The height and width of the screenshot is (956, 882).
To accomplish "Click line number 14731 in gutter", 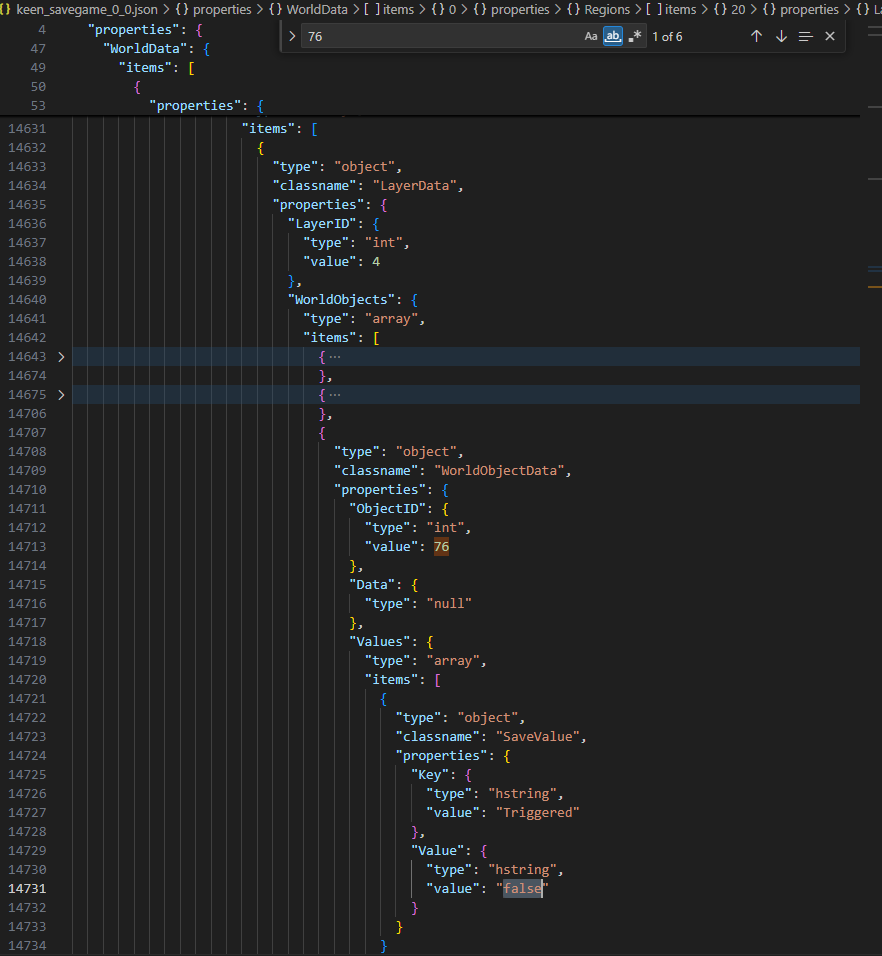I will pyautogui.click(x=27, y=889).
